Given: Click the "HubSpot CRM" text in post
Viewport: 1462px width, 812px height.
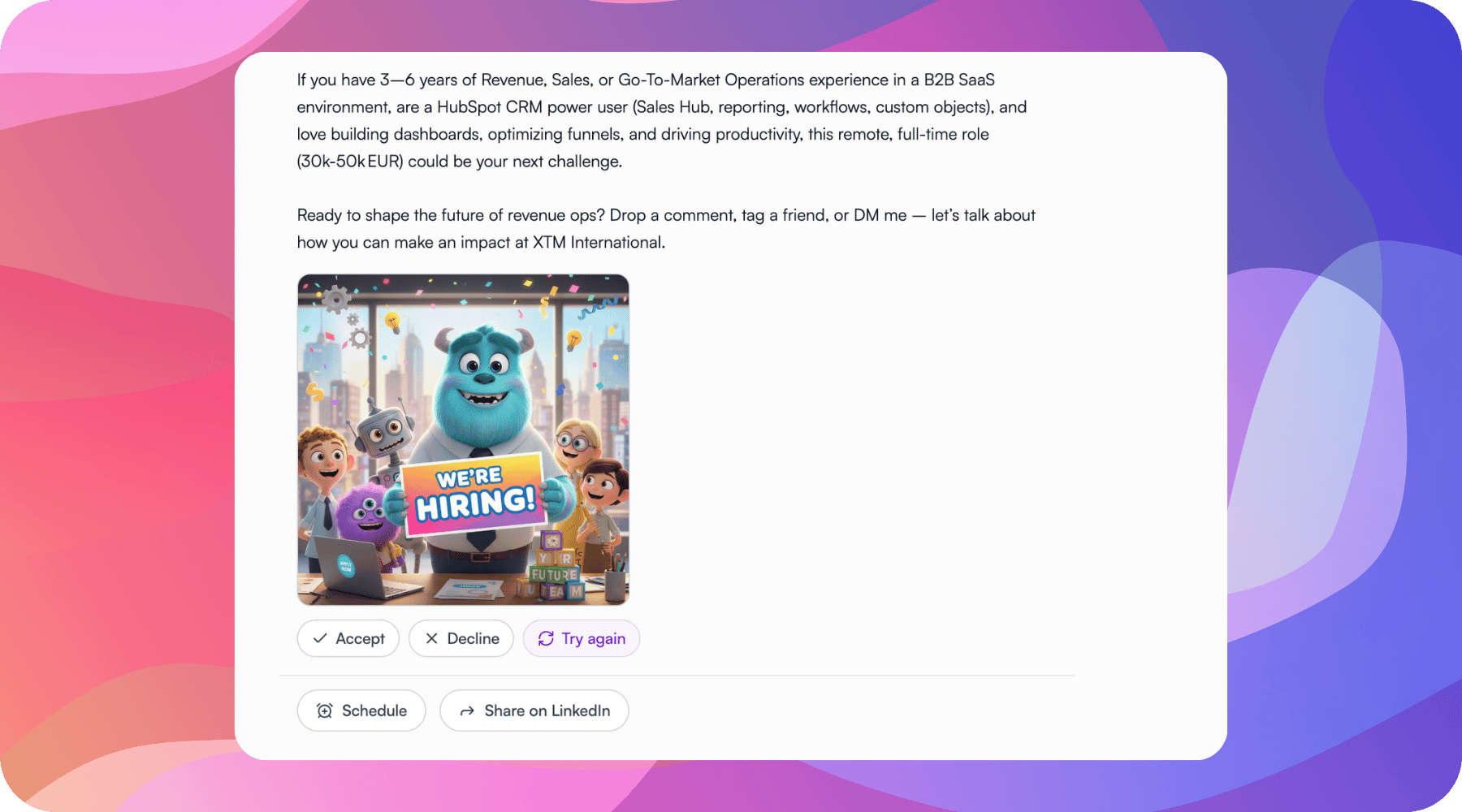Looking at the screenshot, I should click(488, 107).
